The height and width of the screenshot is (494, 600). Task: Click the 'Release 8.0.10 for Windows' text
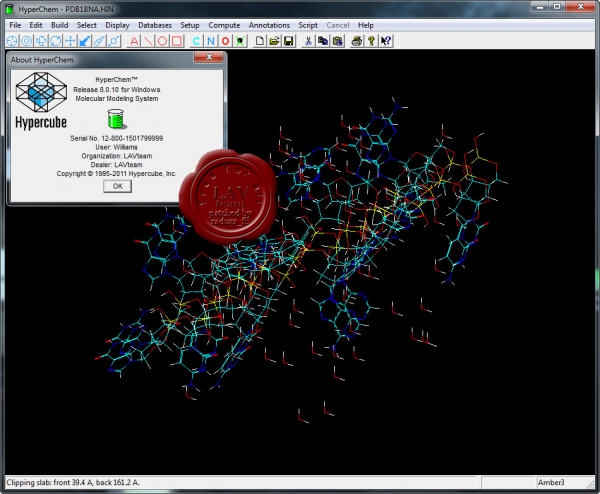click(x=117, y=90)
